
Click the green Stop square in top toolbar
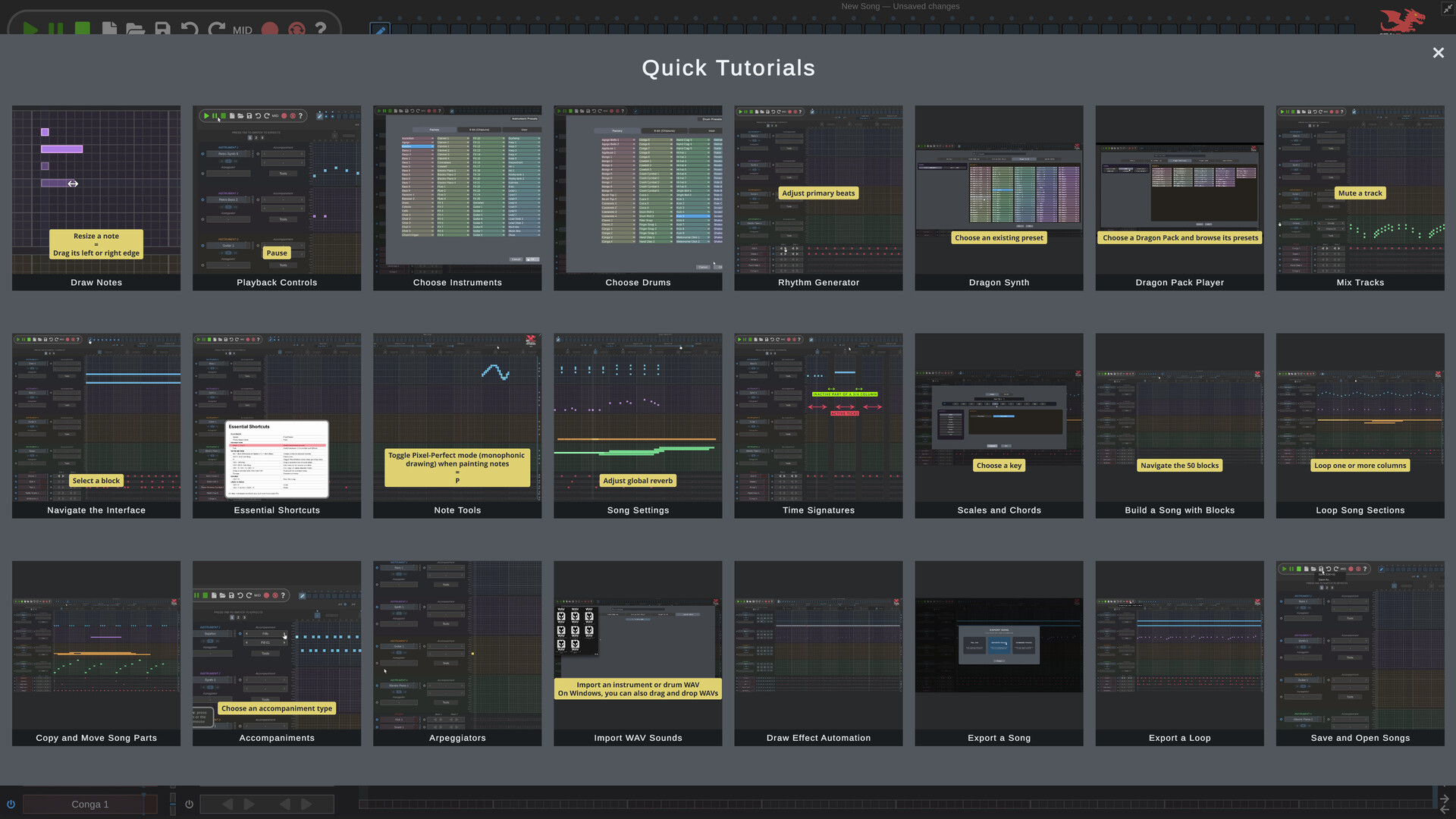(x=83, y=28)
